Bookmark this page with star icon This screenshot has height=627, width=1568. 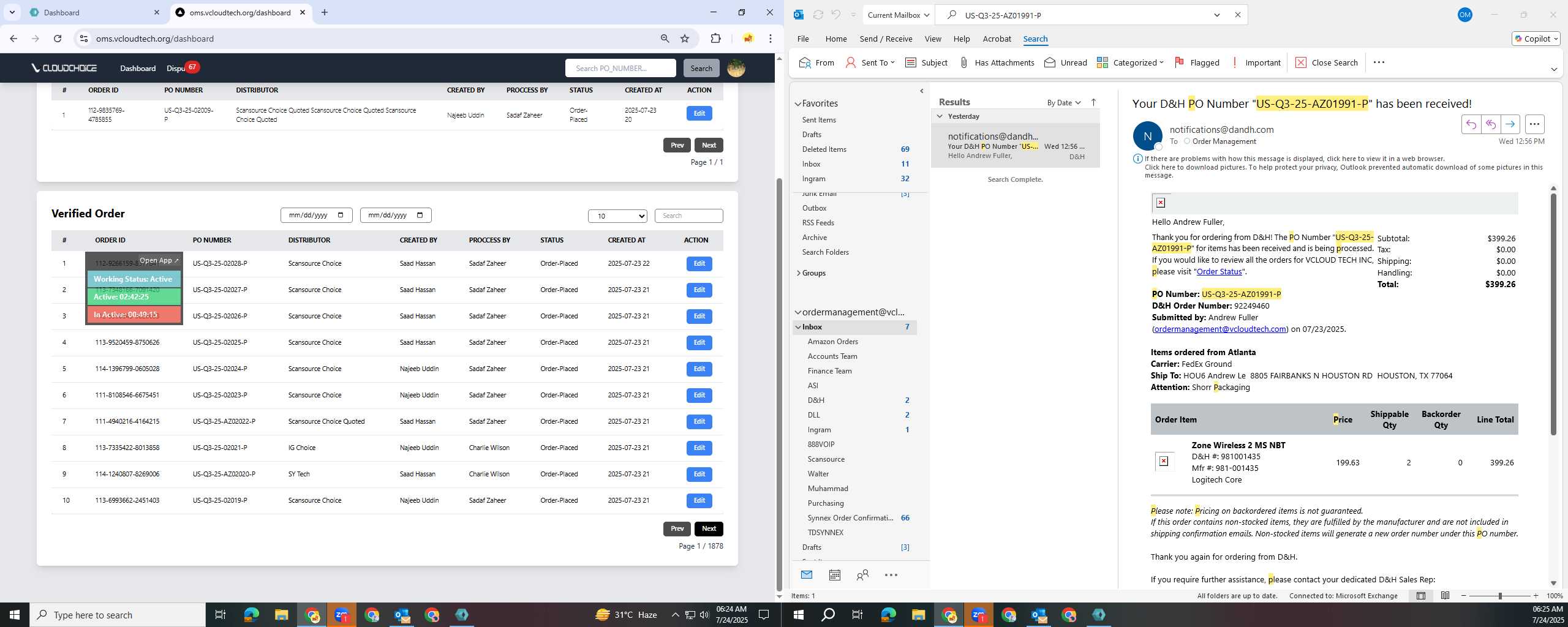tap(685, 39)
